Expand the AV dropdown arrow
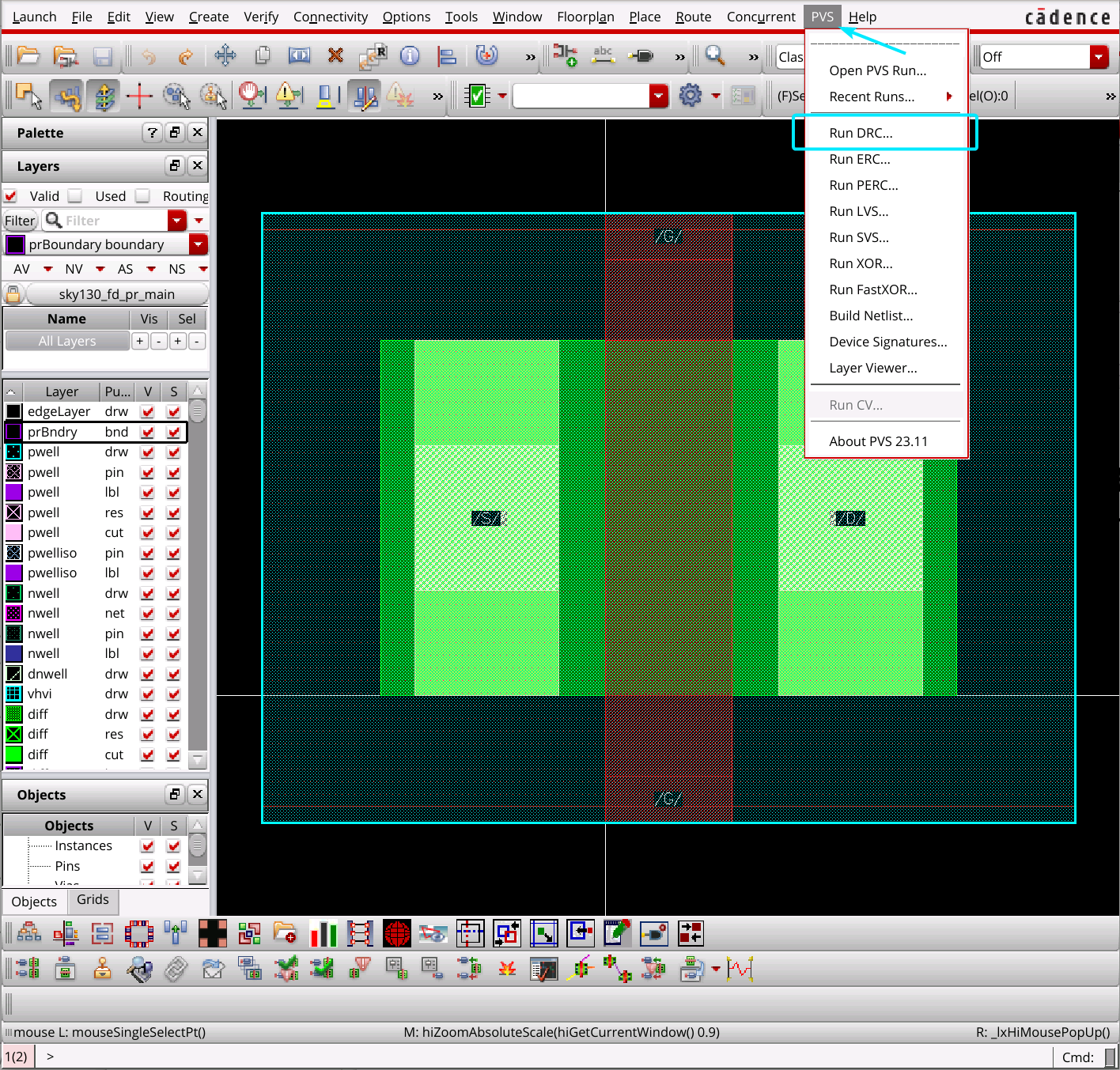 pyautogui.click(x=47, y=269)
